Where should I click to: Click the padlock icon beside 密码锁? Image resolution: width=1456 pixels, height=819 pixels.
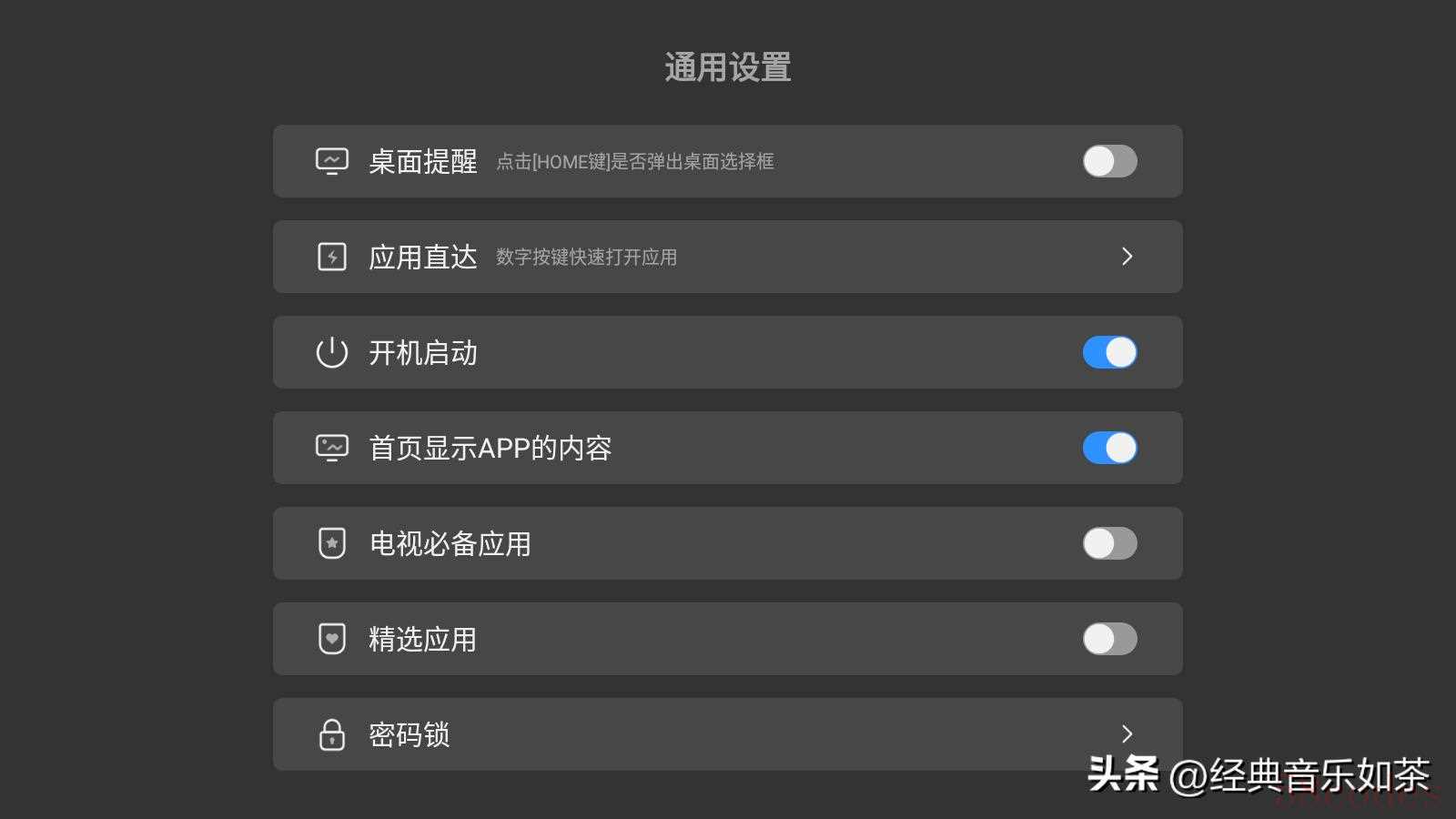point(331,734)
